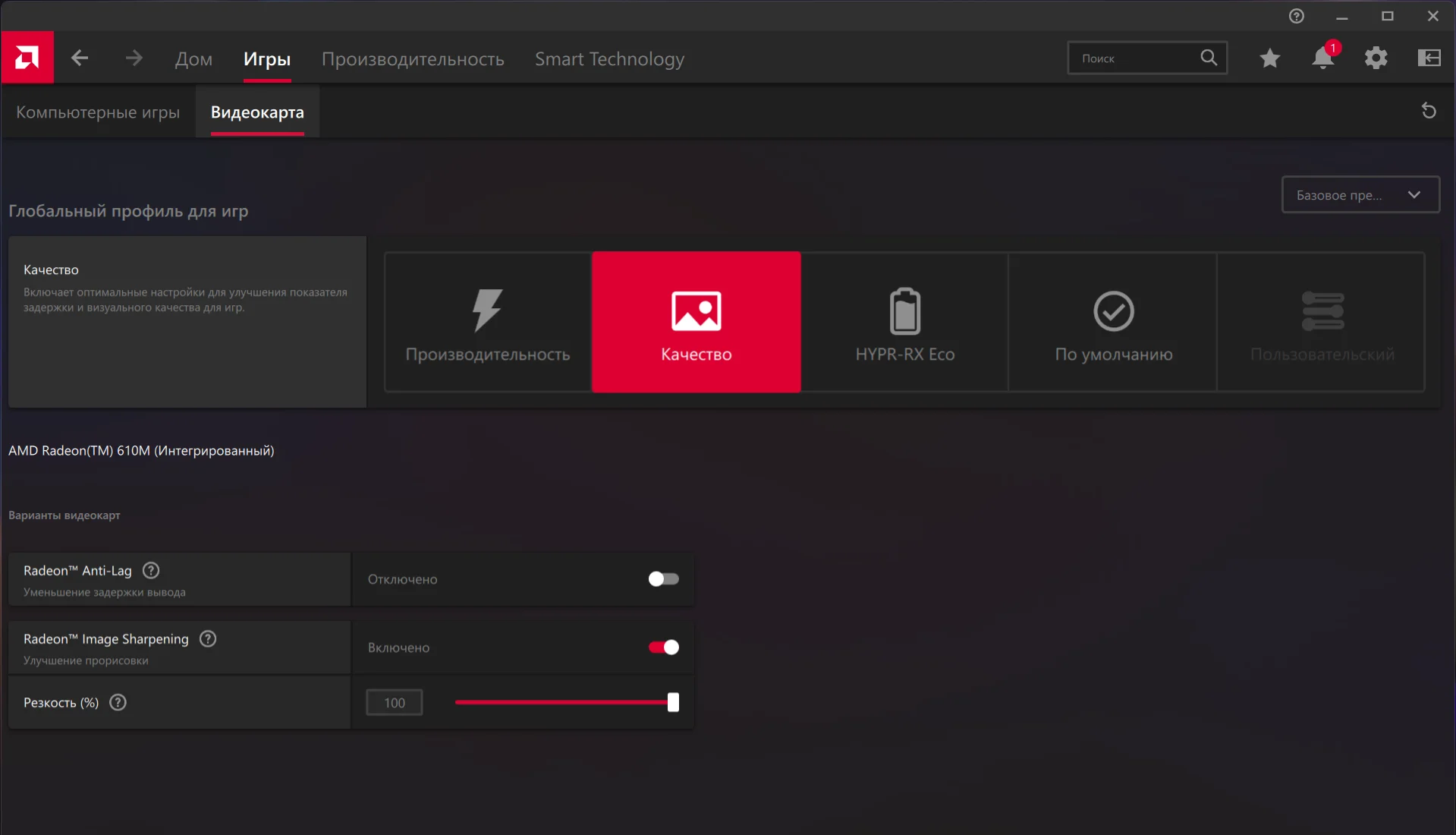Open notifications bell icon
Image resolution: width=1456 pixels, height=835 pixels.
pos(1322,58)
